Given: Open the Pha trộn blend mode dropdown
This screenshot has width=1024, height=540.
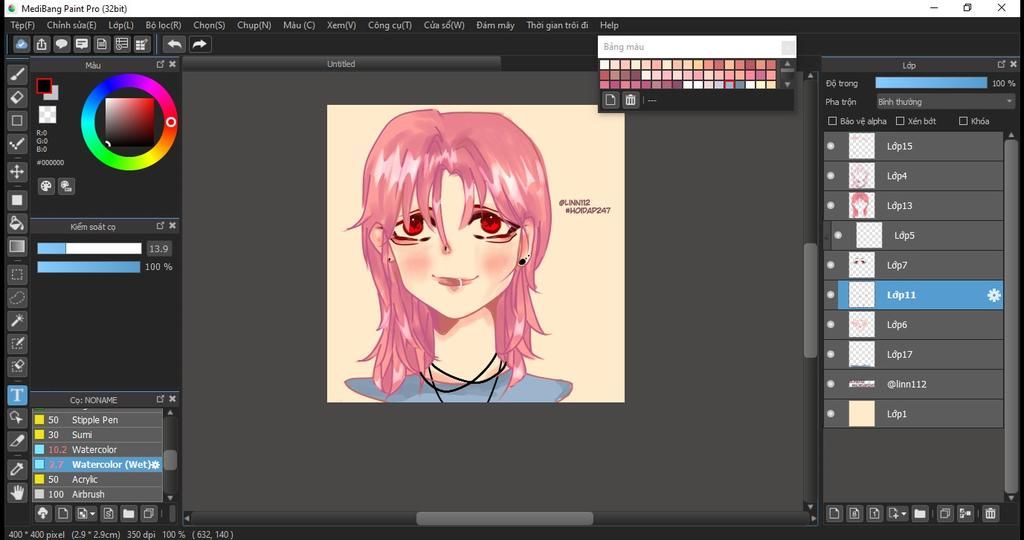Looking at the screenshot, I should tap(946, 102).
